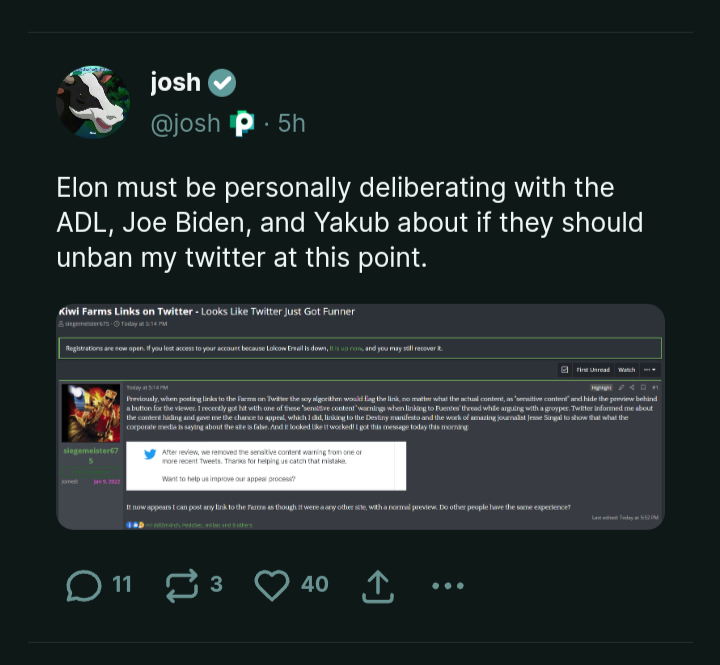The image size is (720, 665).
Task: Click the First Unread button in screenshot
Action: click(x=594, y=370)
